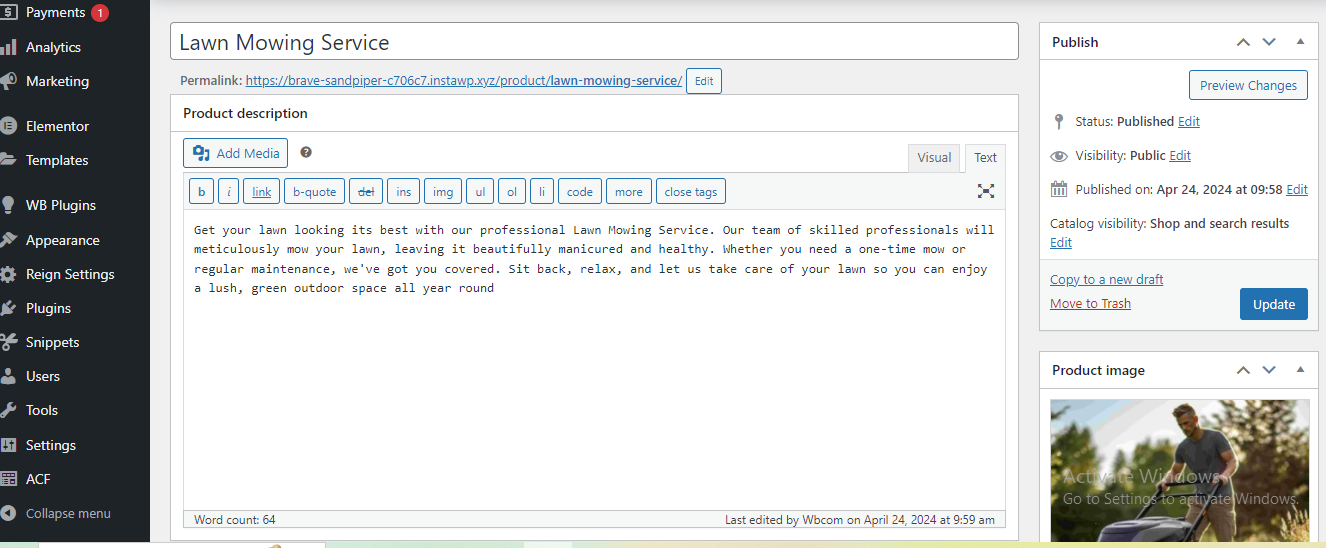Screen dimensions: 1326x548
Task: Go to Marketing section
Action: [x=57, y=81]
